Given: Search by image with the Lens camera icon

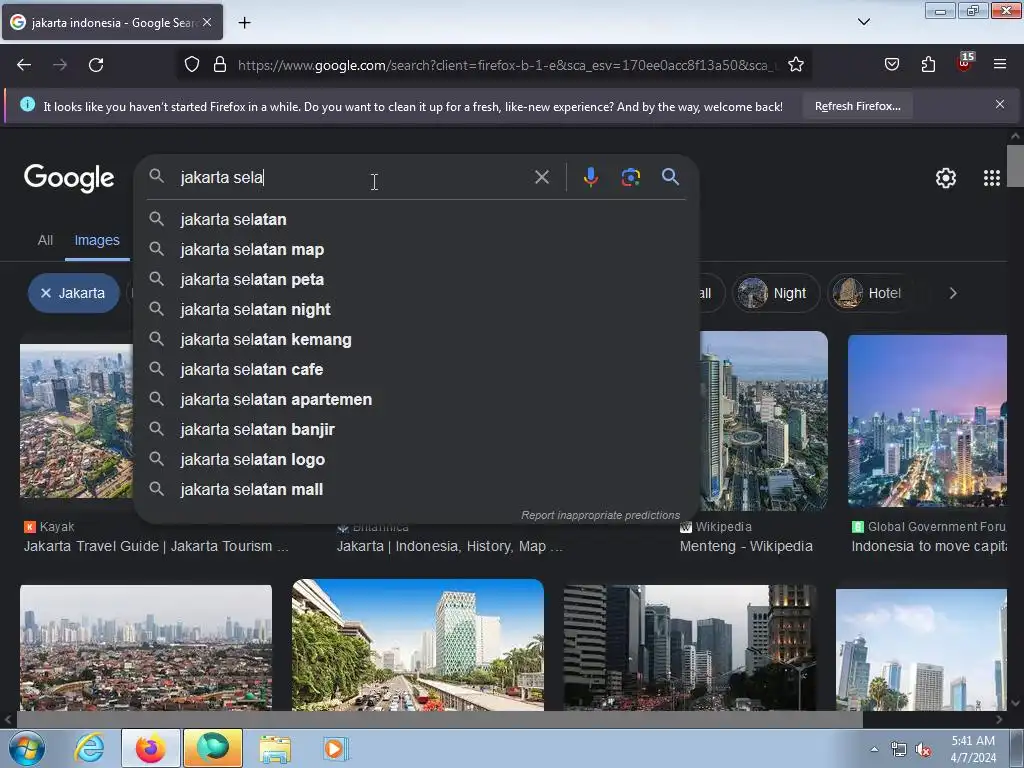Looking at the screenshot, I should tap(630, 177).
